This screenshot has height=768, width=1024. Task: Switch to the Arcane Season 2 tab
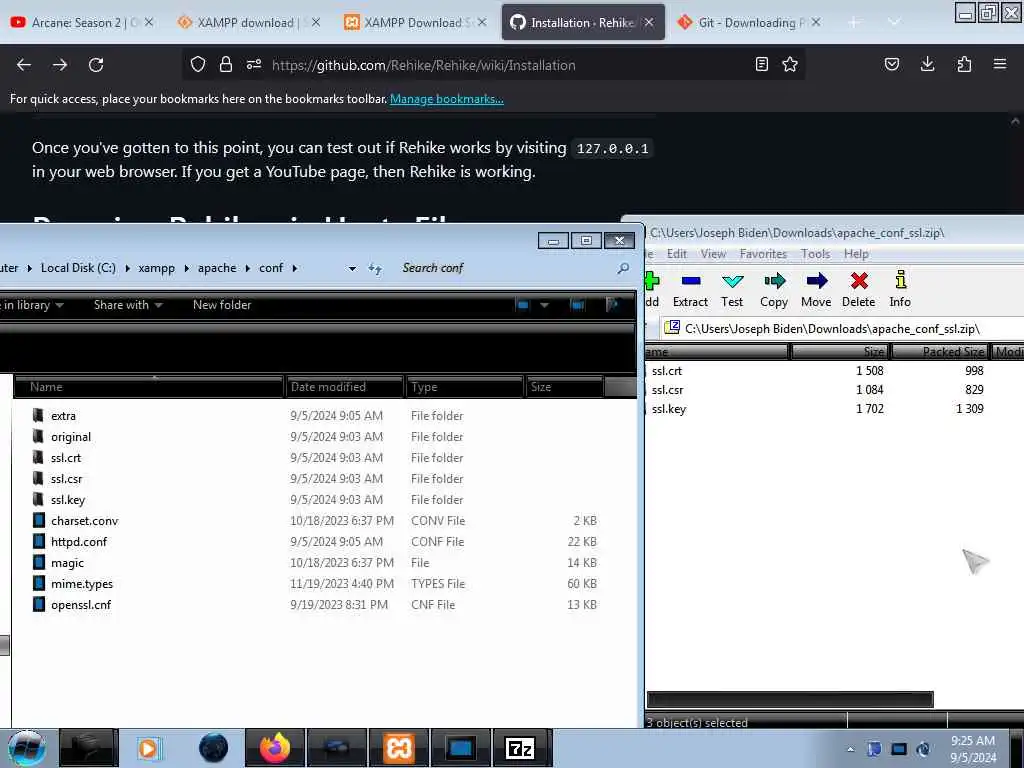(82, 23)
